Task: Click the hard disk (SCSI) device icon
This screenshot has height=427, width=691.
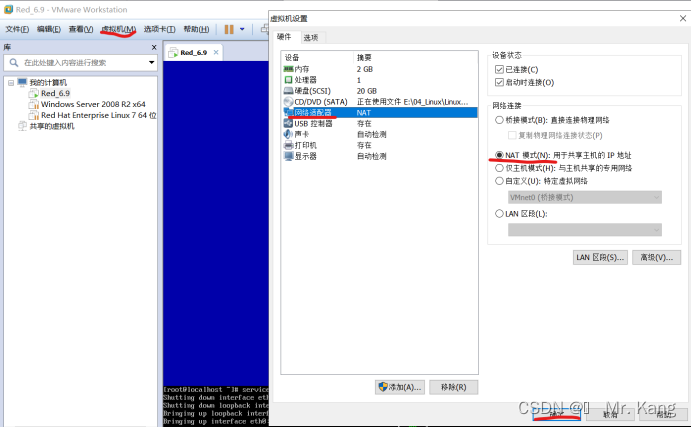Action: click(288, 91)
